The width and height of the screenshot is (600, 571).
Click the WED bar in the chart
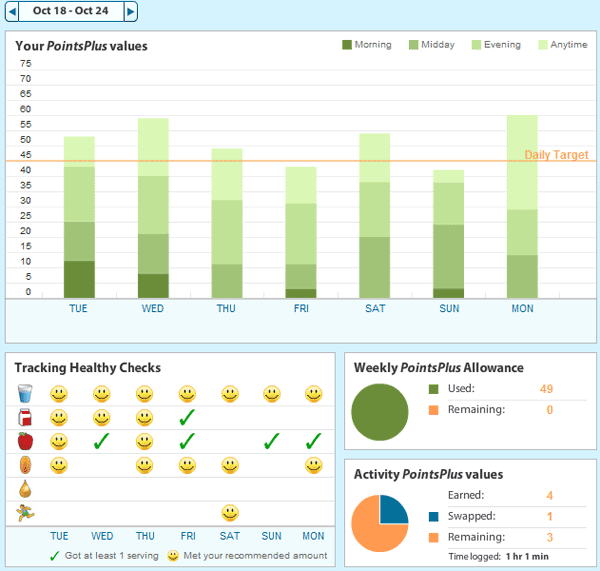(153, 208)
